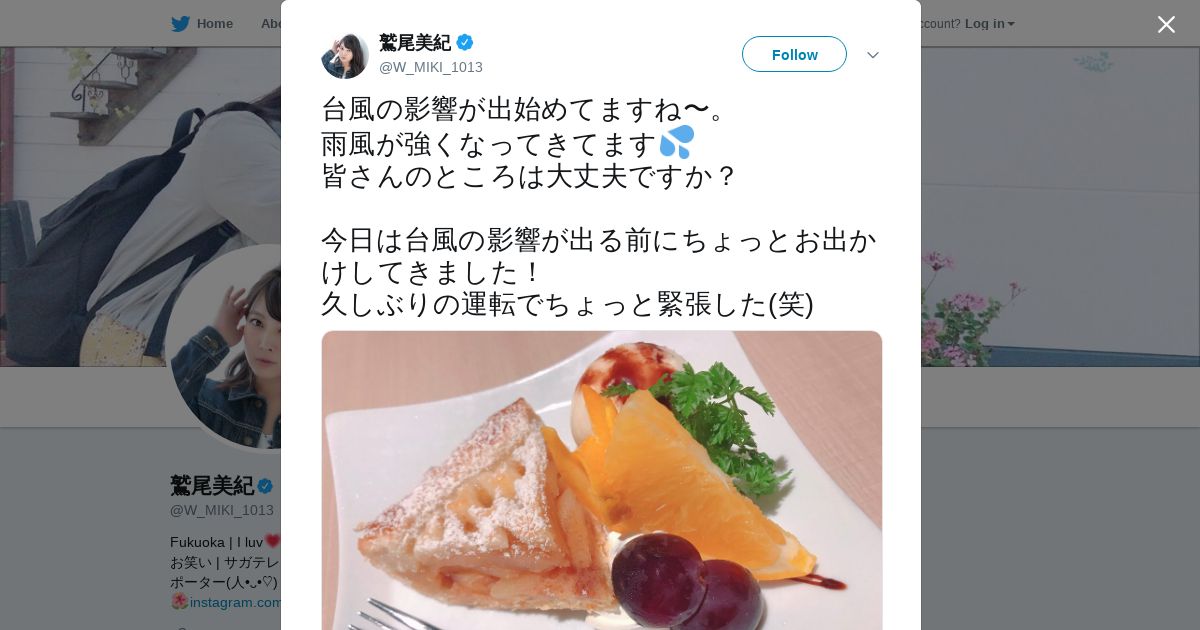Click the Twitter bird logo icon
Image resolution: width=1200 pixels, height=630 pixels.
pyautogui.click(x=180, y=24)
